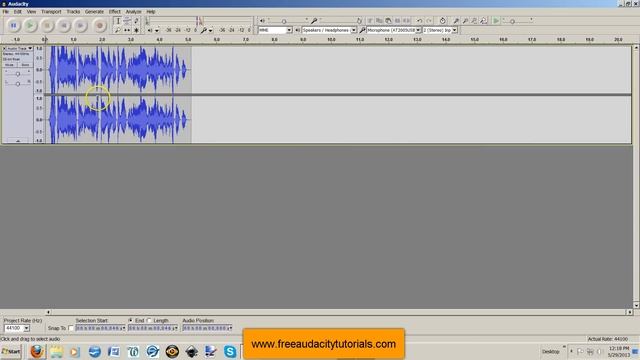Open the Generate menu
This screenshot has height=360, width=640.
click(x=94, y=12)
